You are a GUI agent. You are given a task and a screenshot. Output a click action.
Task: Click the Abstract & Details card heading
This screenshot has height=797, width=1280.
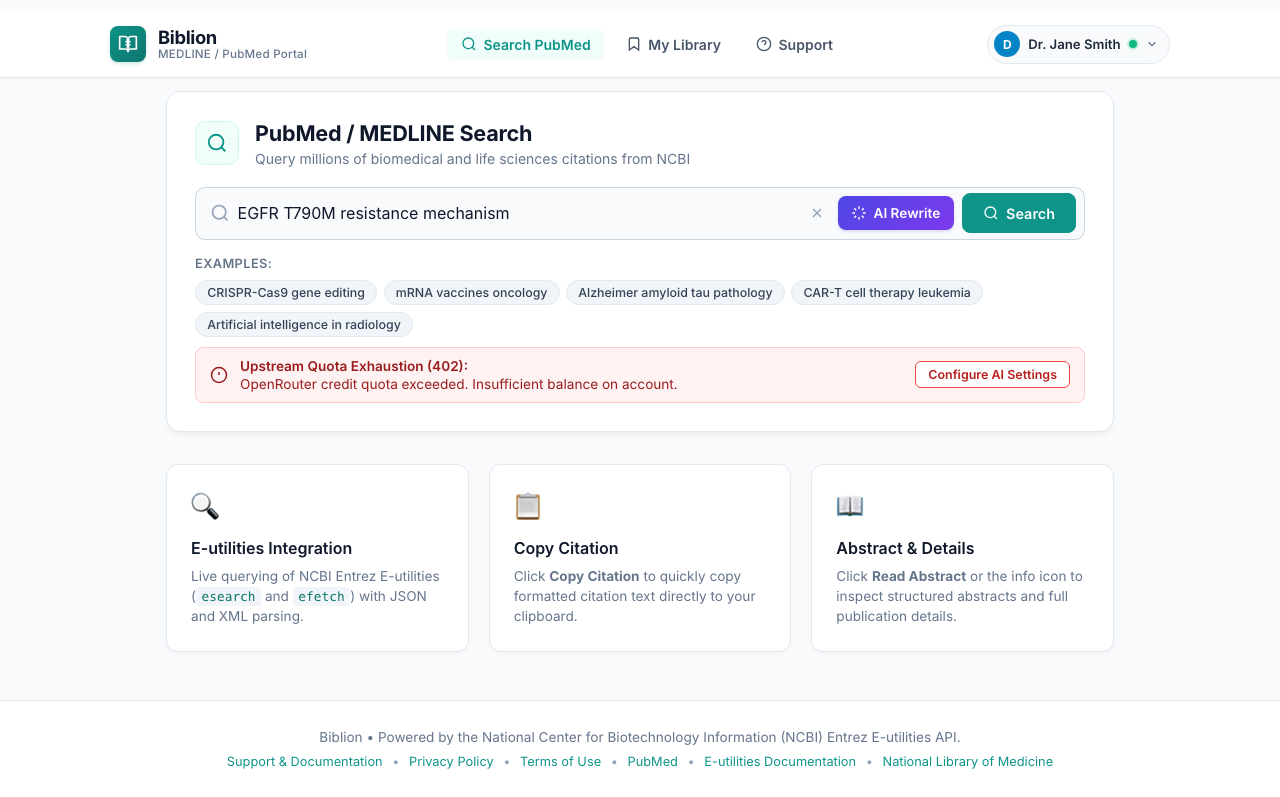point(905,548)
